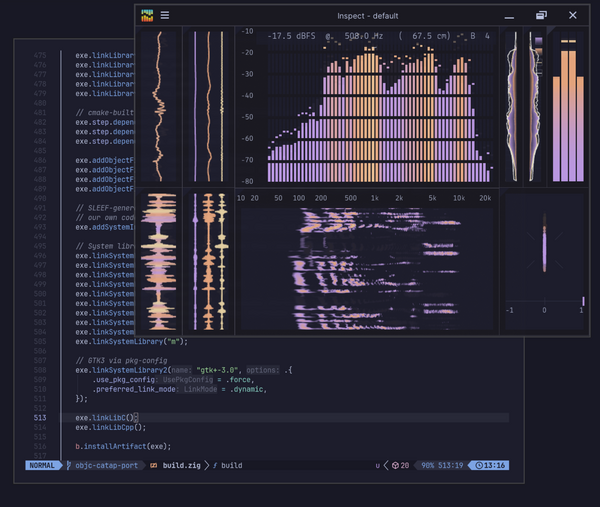Restore the Inspect window size
This screenshot has height=507, width=600.
(x=541, y=16)
